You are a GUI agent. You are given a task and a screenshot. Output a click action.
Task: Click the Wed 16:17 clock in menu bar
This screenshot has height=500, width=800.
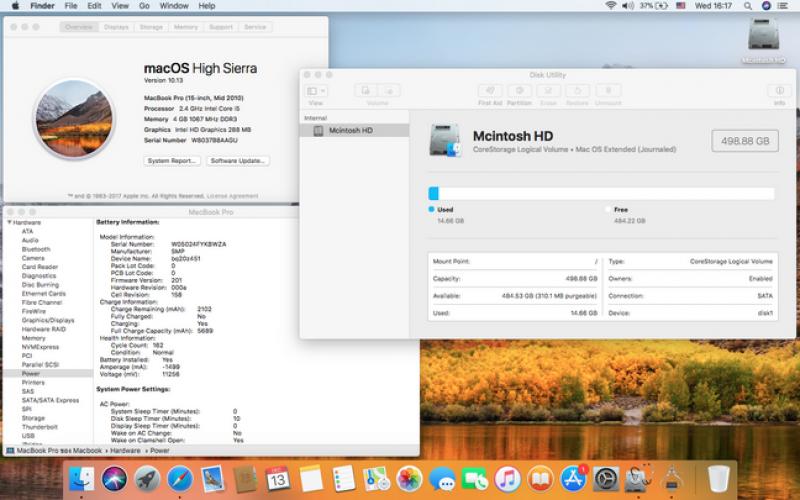point(713,6)
